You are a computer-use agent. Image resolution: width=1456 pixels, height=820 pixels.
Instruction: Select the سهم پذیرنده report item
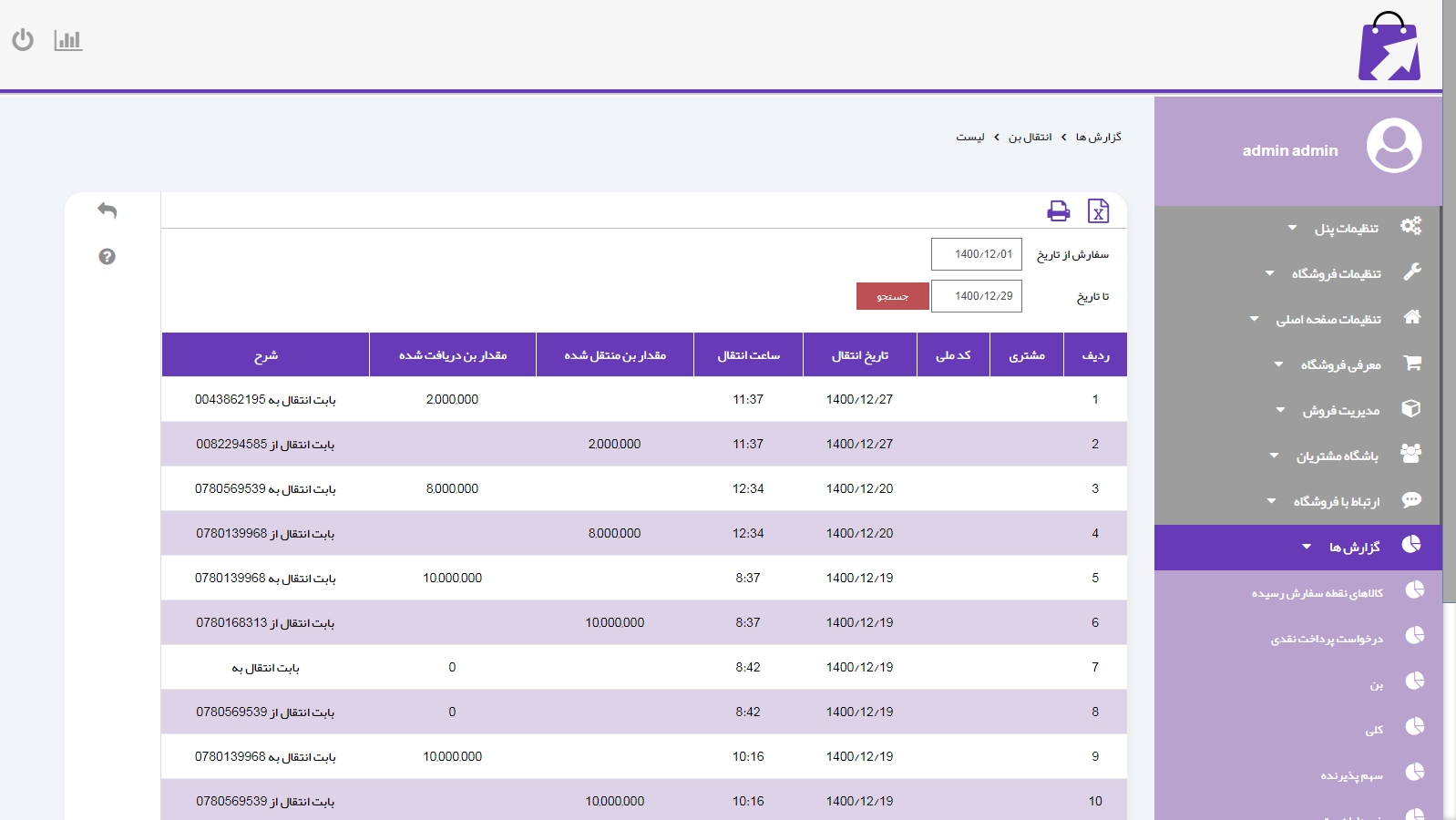tap(1351, 775)
